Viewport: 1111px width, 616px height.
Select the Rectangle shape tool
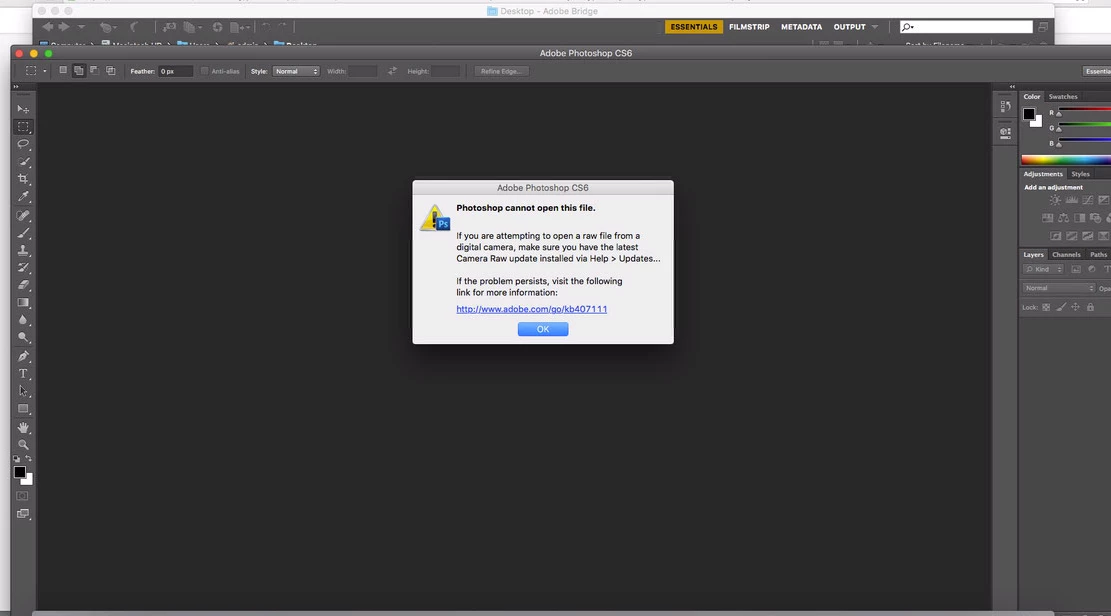[23, 409]
